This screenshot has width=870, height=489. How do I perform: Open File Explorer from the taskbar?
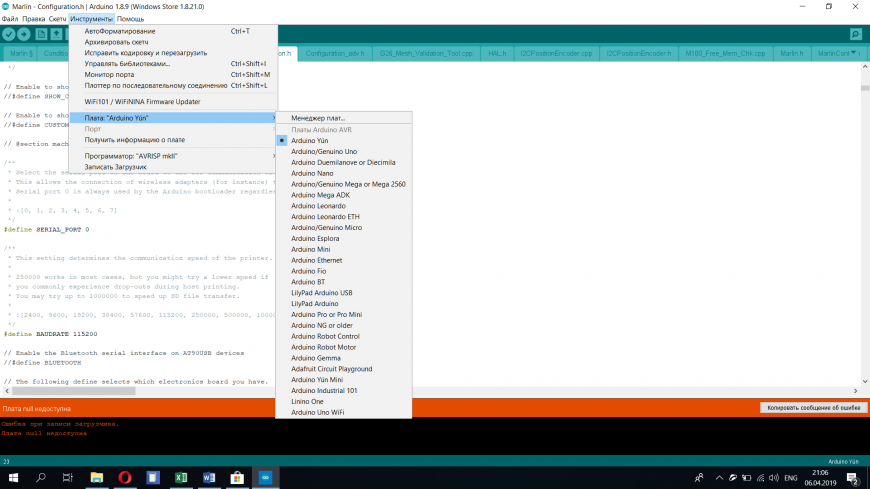(x=97, y=478)
